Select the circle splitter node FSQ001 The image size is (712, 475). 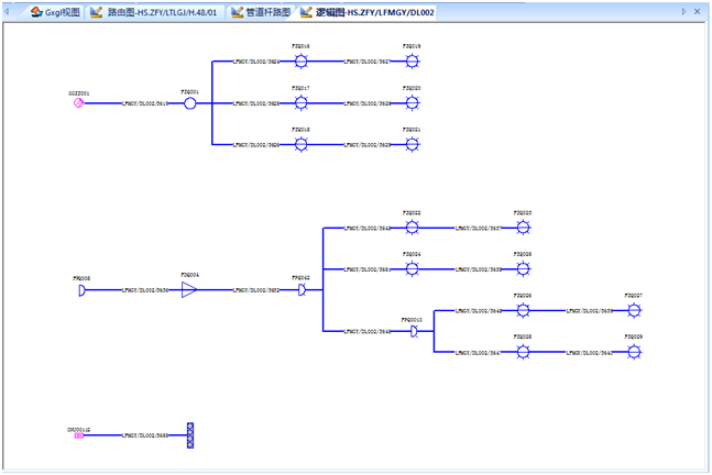[190, 103]
